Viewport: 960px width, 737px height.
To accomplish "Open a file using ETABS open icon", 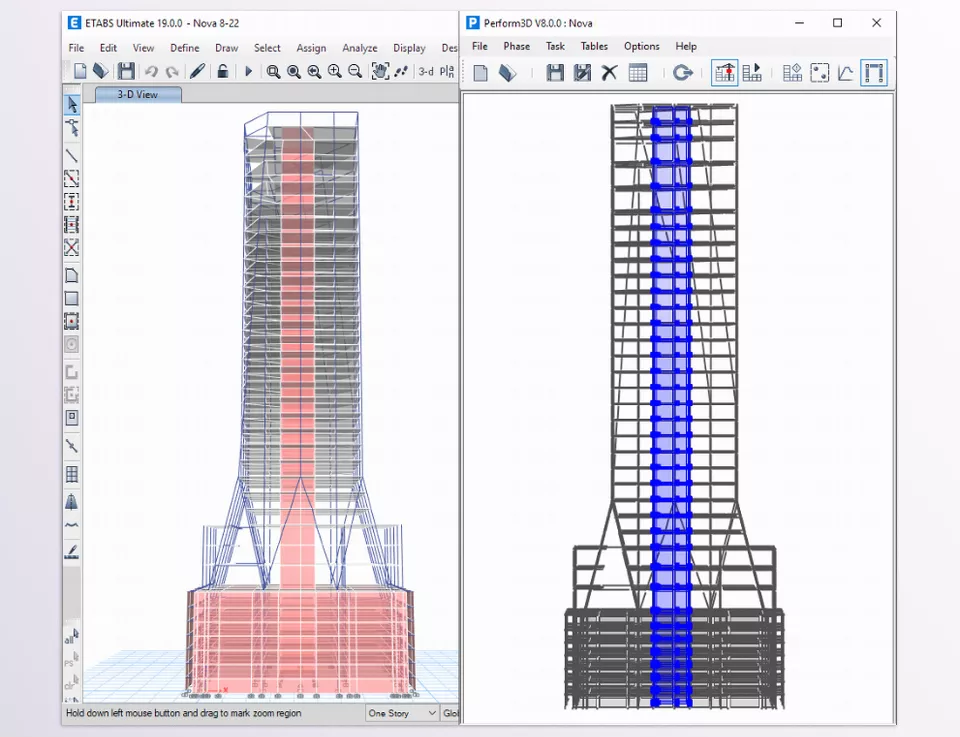I will tap(100, 71).
